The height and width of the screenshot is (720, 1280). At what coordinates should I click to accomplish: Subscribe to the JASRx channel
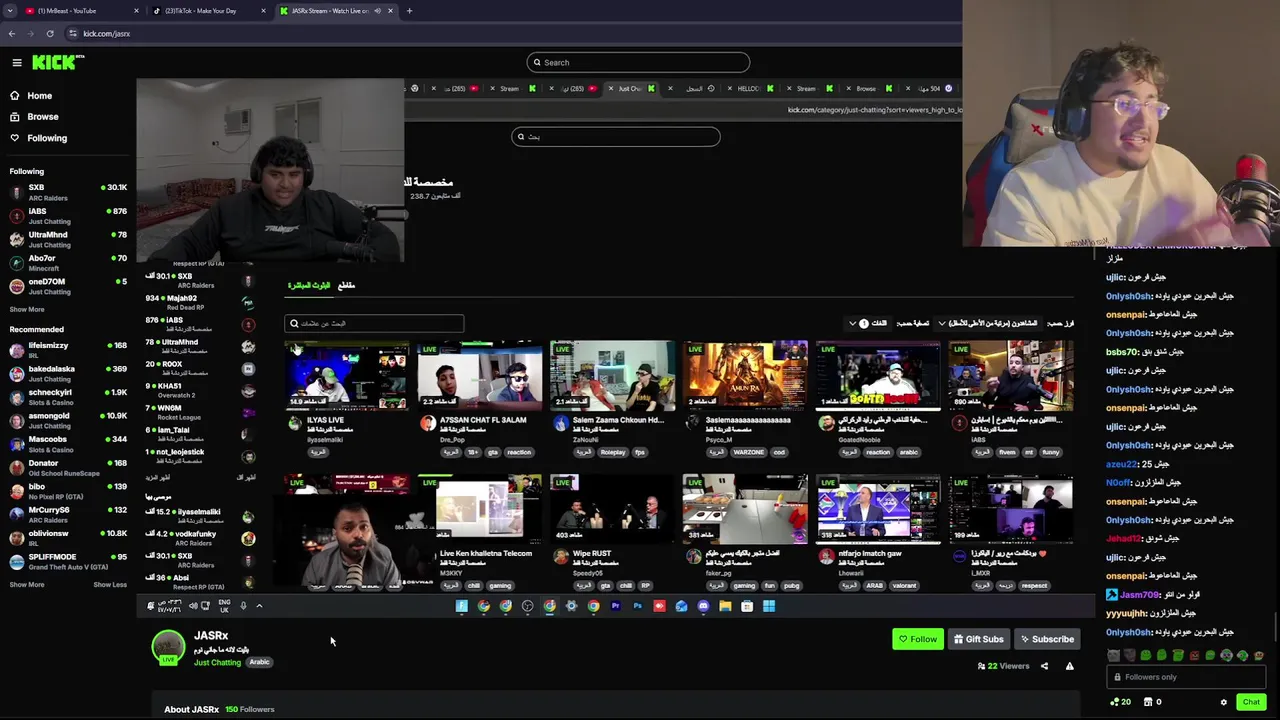click(1047, 639)
